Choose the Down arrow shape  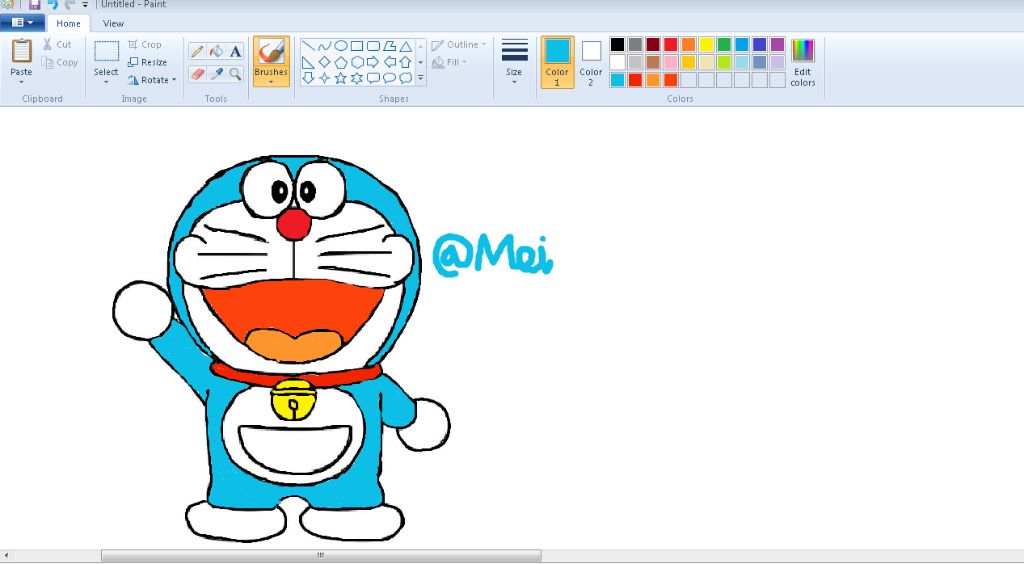click(308, 78)
